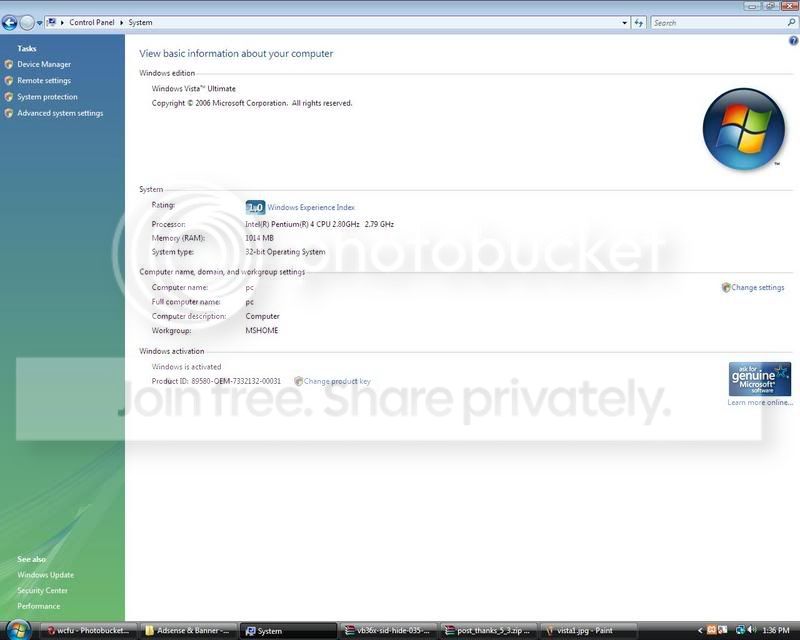Expand the arrow after Control Panel breadcrumb
Image resolution: width=800 pixels, height=640 pixels.
(121, 22)
